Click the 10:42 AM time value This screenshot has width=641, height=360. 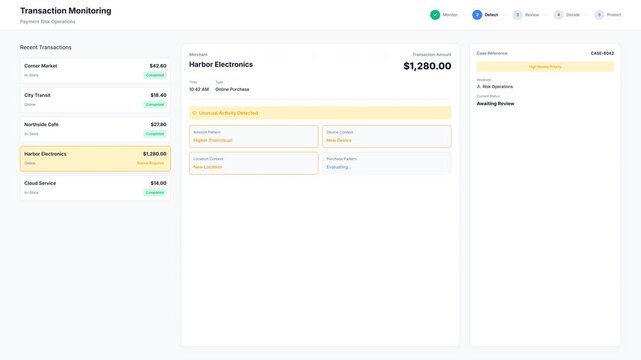199,89
